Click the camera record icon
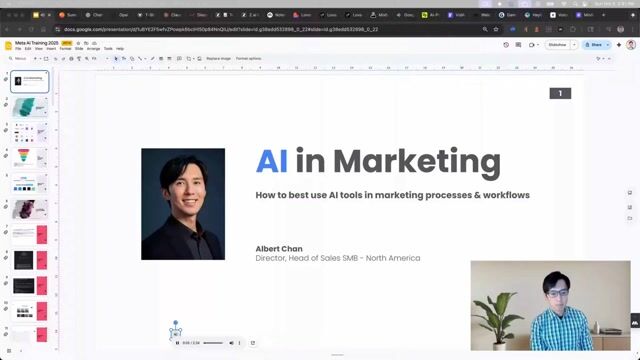This screenshot has height=360, width=640. tap(531, 45)
